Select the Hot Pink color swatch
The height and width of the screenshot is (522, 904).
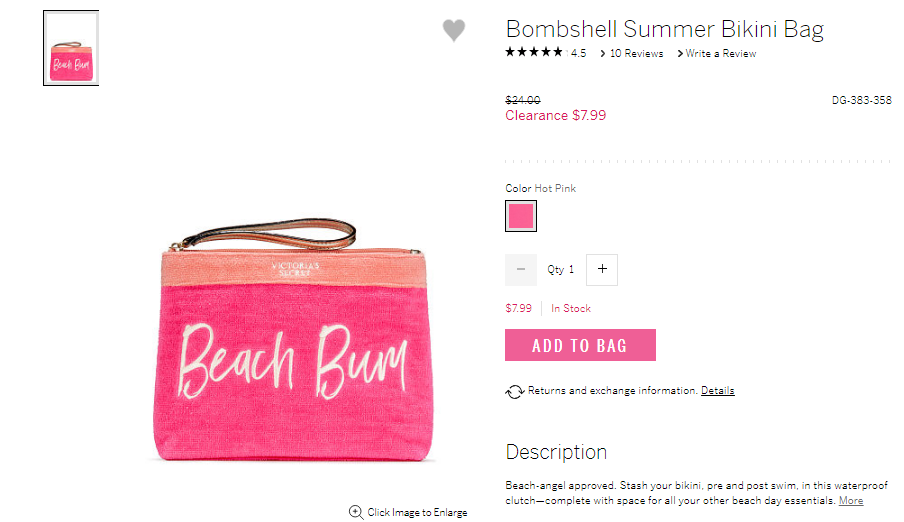point(521,216)
